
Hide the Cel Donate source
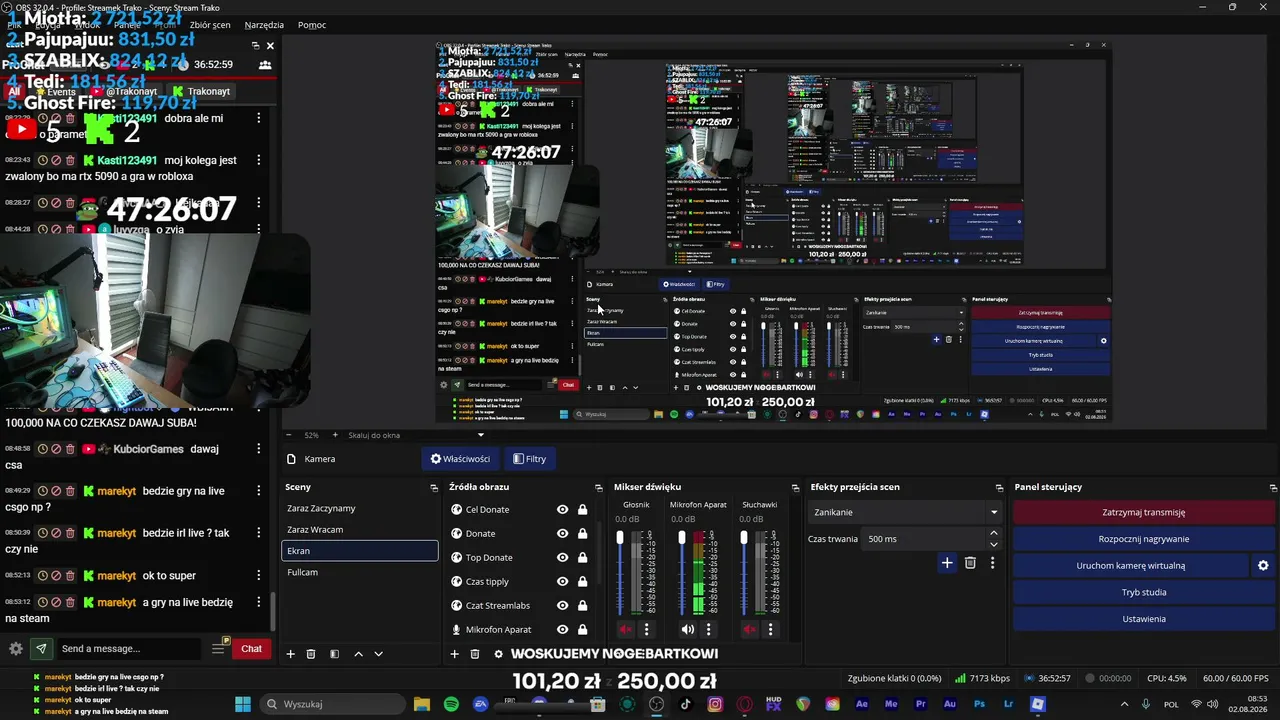[x=563, y=510]
